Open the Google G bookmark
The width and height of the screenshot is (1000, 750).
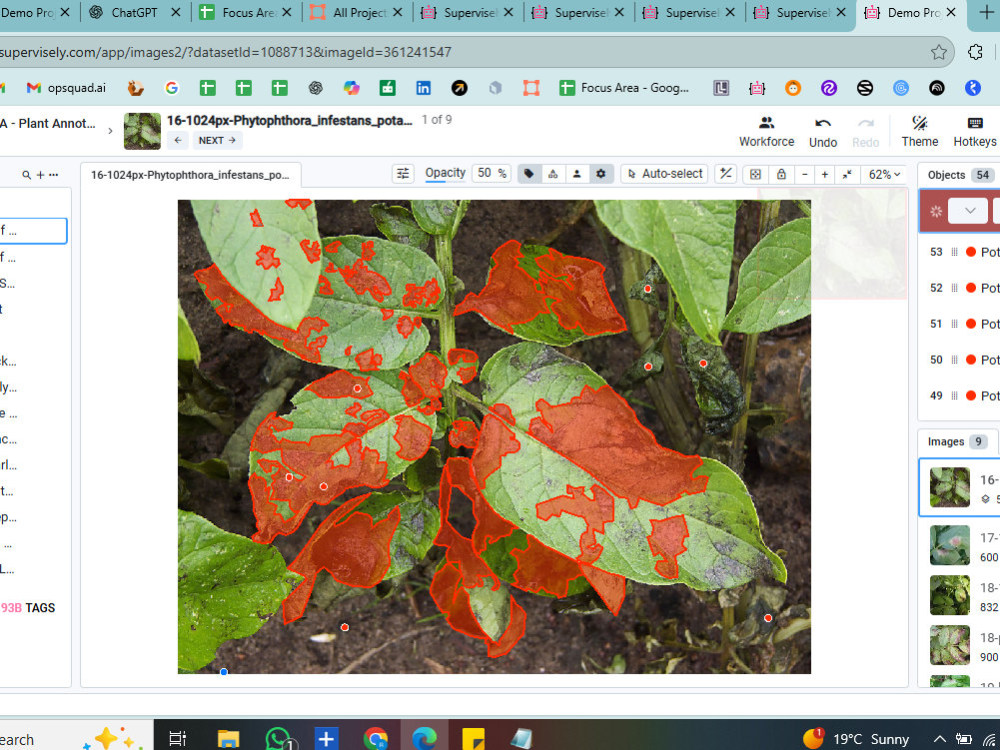(172, 88)
